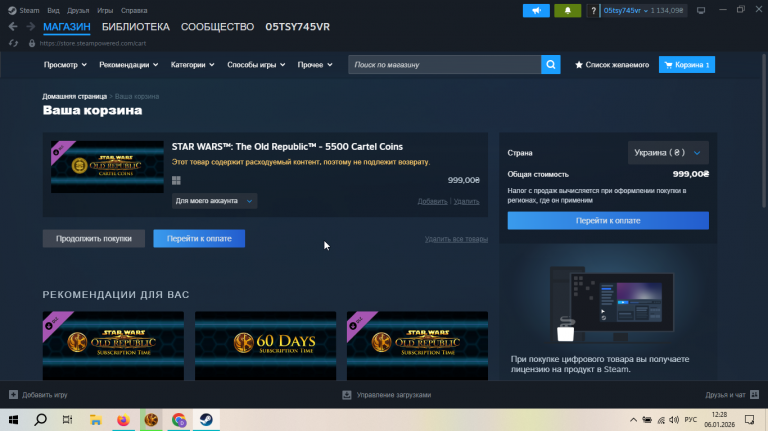Click the wallet balance 1 134,09₴
Image resolution: width=768 pixels, height=431 pixels.
point(667,10)
